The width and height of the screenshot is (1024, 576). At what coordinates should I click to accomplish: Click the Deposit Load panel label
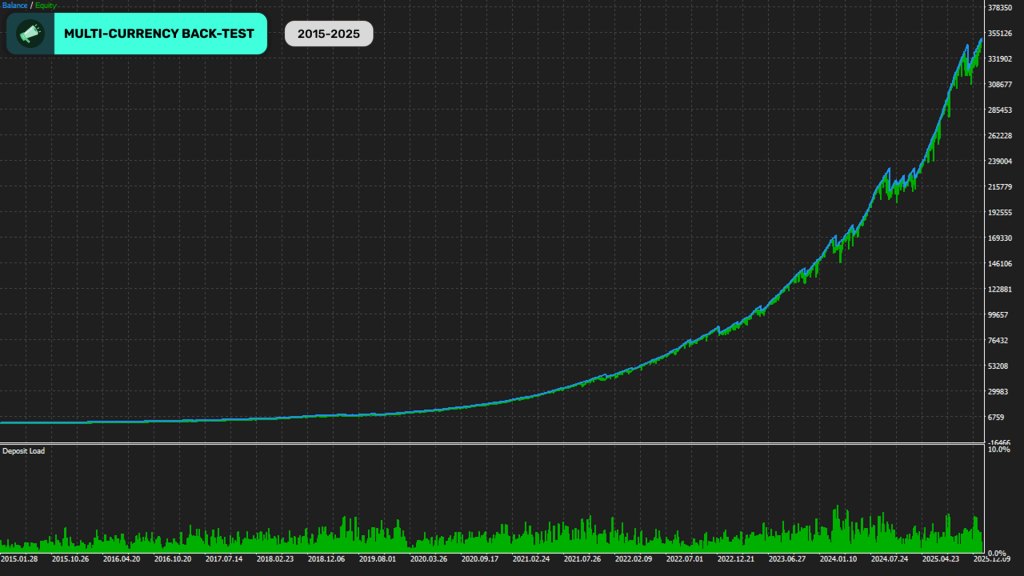[x=24, y=451]
